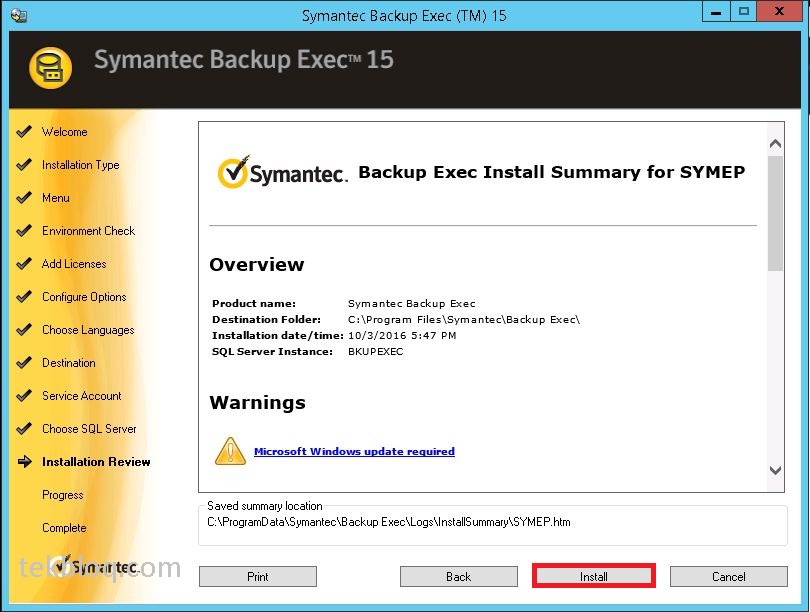This screenshot has height=612, width=810.
Task: Select the Menu step in sidebar
Action: click(56, 198)
